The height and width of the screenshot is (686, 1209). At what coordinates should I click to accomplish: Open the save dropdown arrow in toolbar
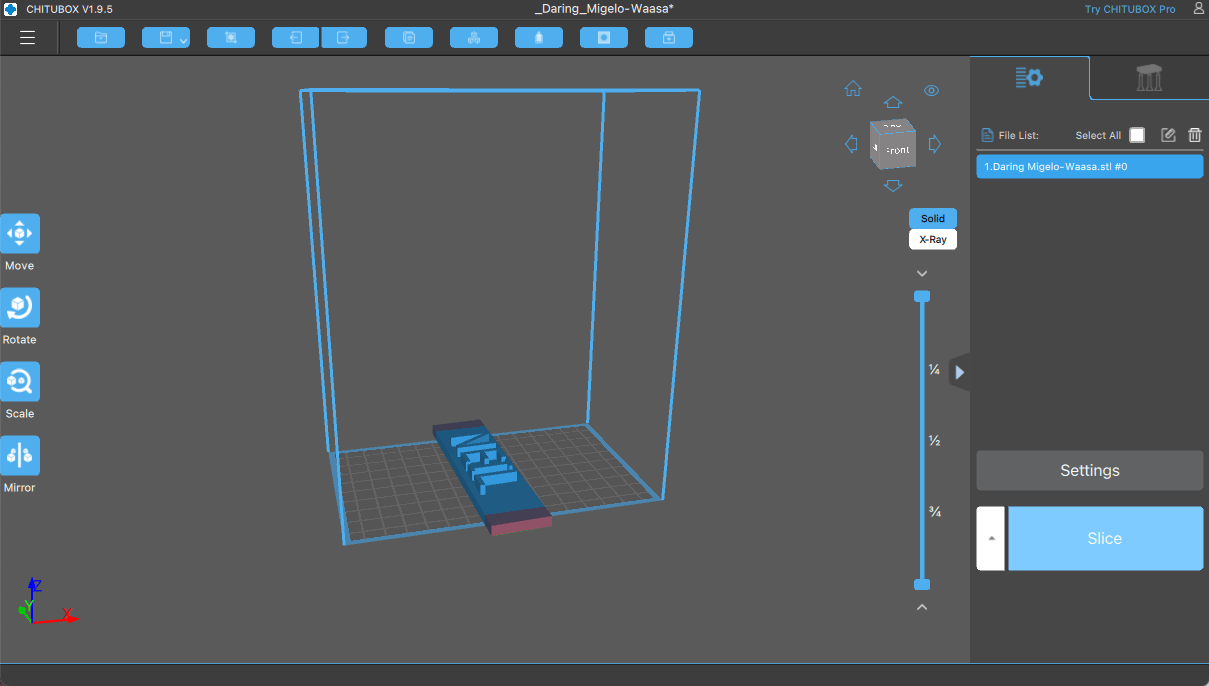183,40
